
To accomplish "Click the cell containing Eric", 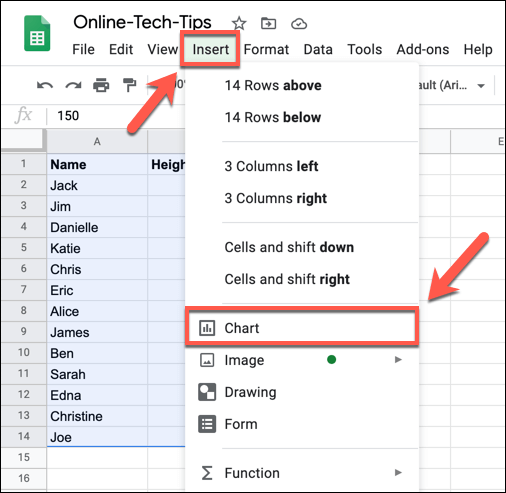I will (x=97, y=290).
